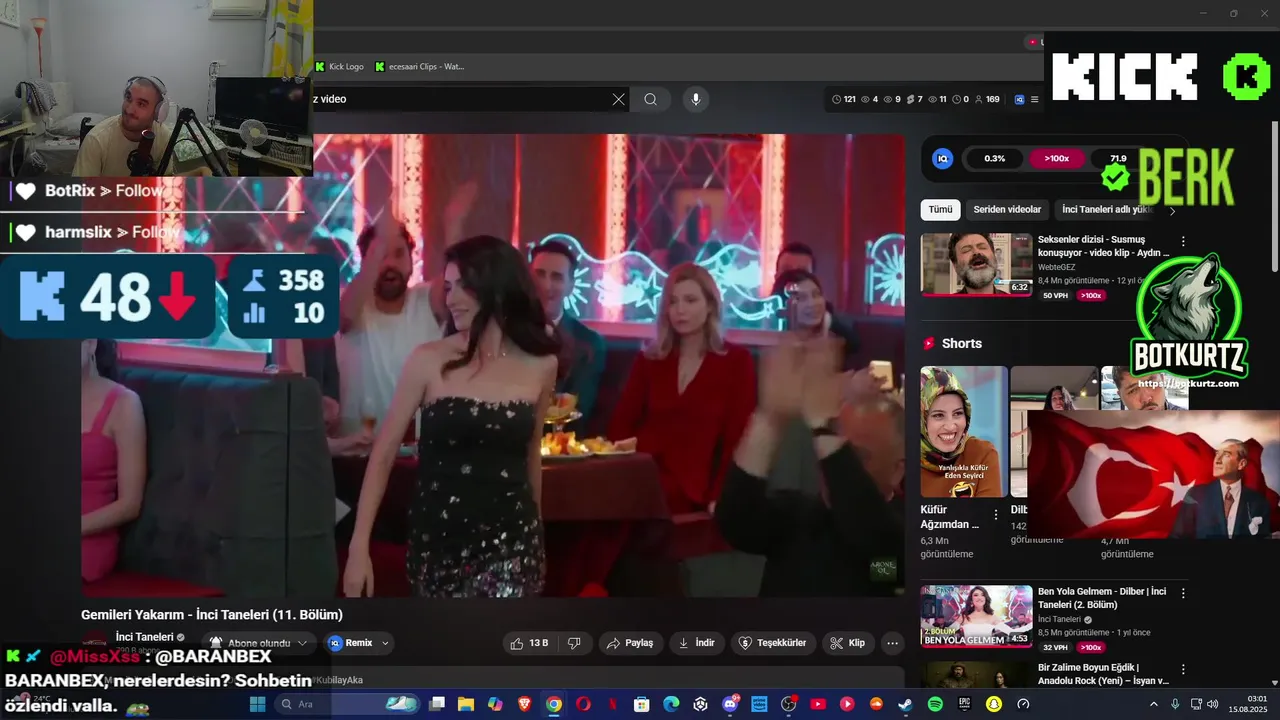Click the video player to pause
The width and height of the screenshot is (1280, 720).
493,365
